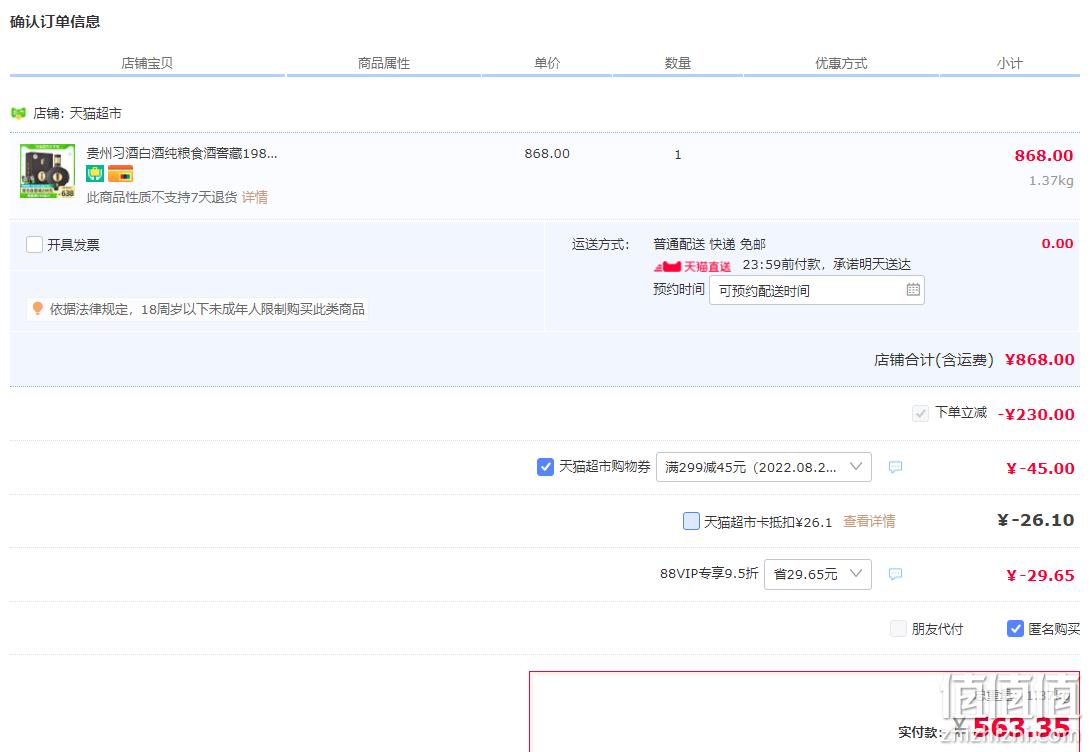Click the 运送方式 label
The width and height of the screenshot is (1090, 752).
(601, 244)
